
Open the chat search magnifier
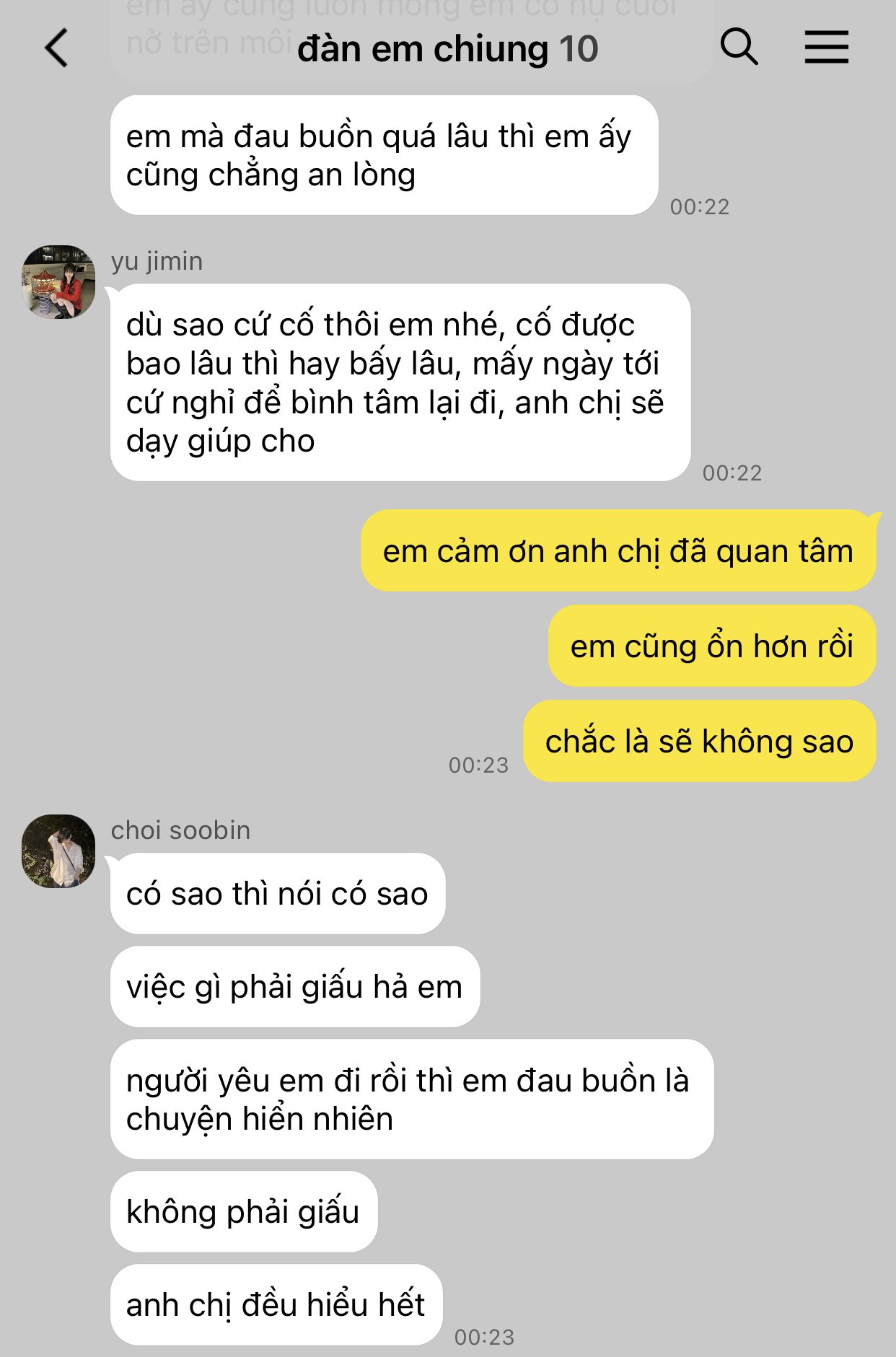[739, 48]
